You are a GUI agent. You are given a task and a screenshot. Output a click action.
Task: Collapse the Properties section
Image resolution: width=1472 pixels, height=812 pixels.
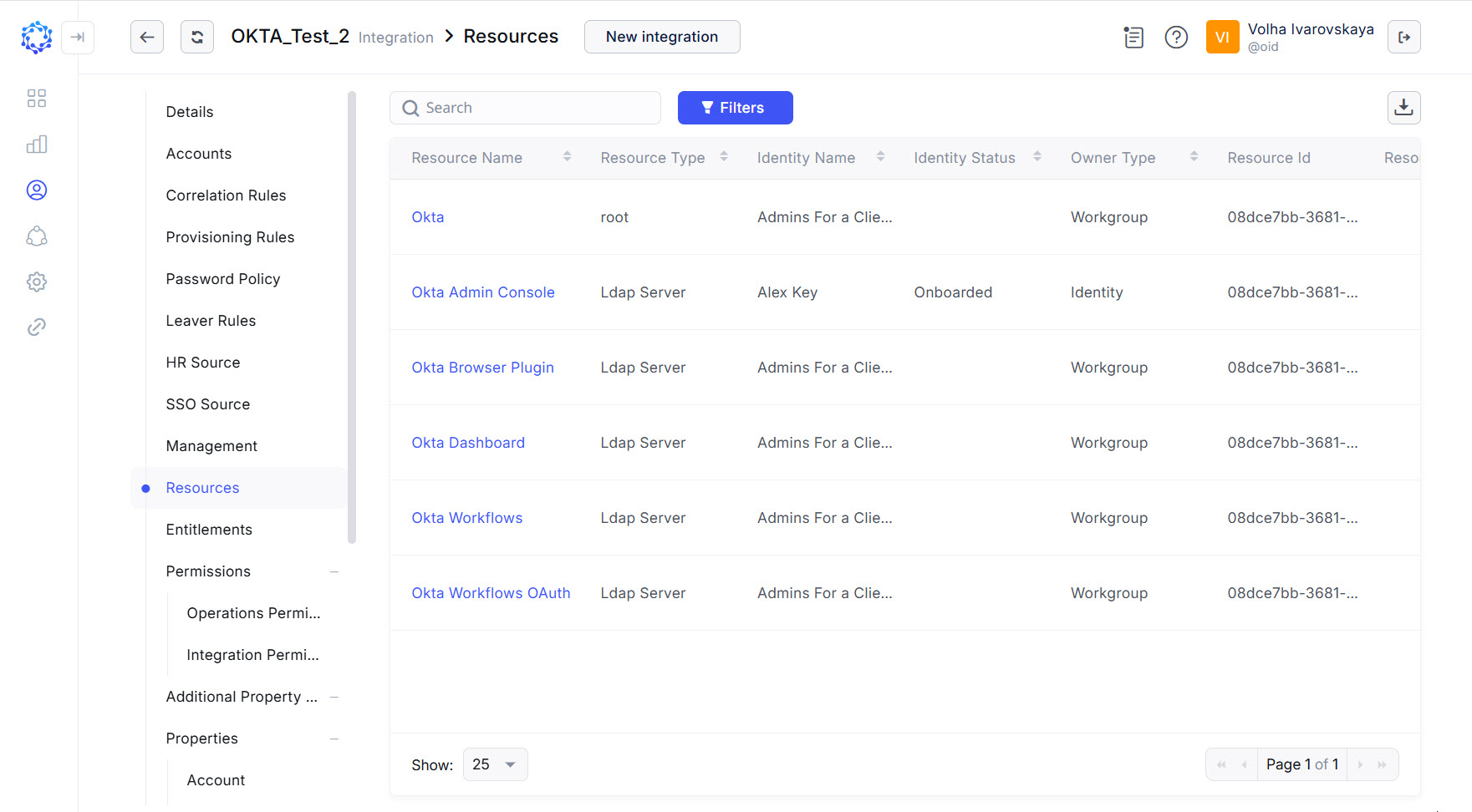334,738
